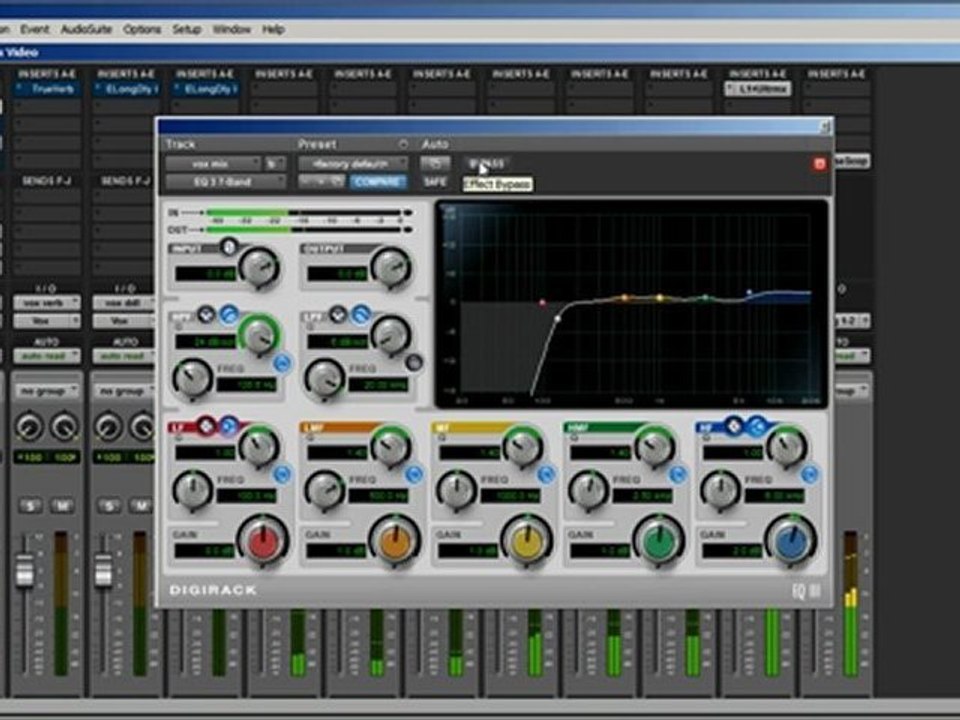This screenshot has width=960, height=720.
Task: Select LPF notch filter type icon
Action: 338,314
